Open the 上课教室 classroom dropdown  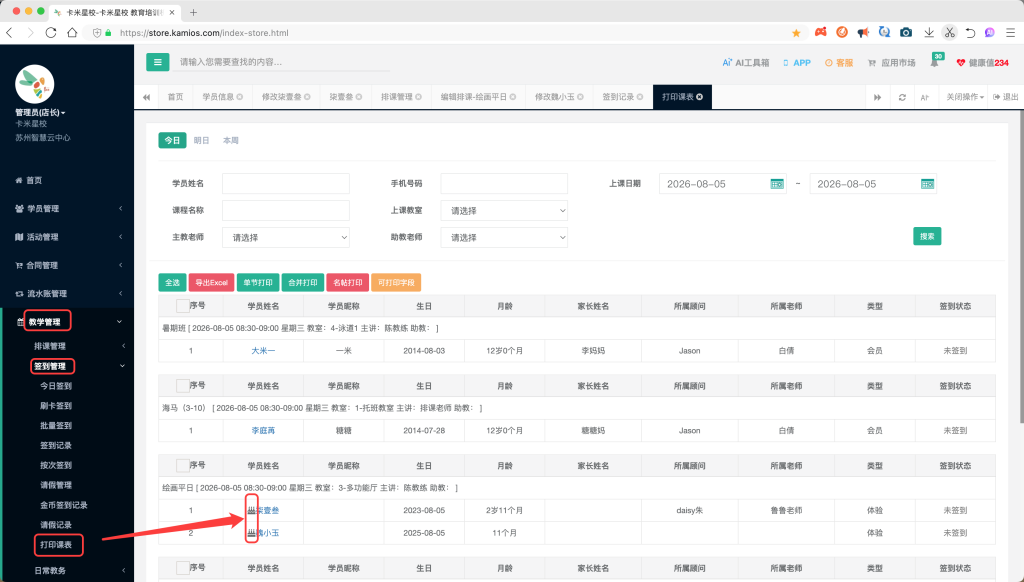(504, 210)
